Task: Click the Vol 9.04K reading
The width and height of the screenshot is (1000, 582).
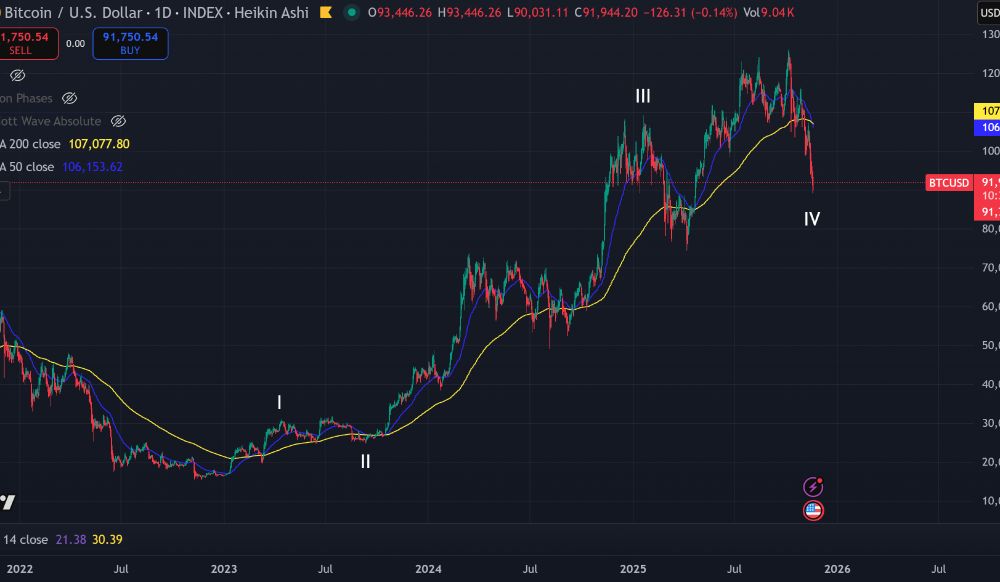Action: coord(768,13)
